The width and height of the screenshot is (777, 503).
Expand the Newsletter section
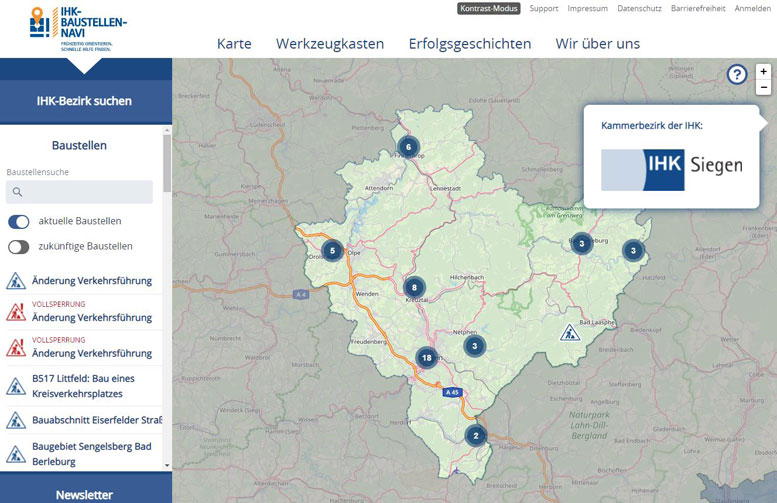pos(84,494)
